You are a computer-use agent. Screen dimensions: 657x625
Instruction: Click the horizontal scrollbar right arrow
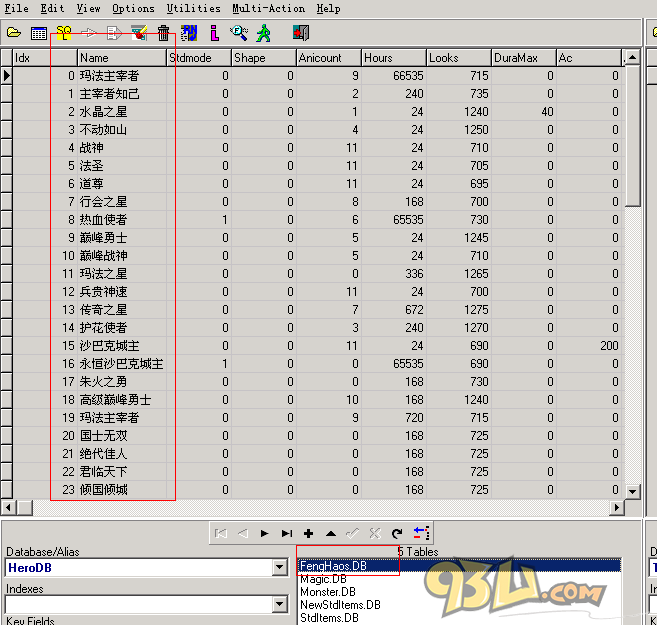click(617, 508)
